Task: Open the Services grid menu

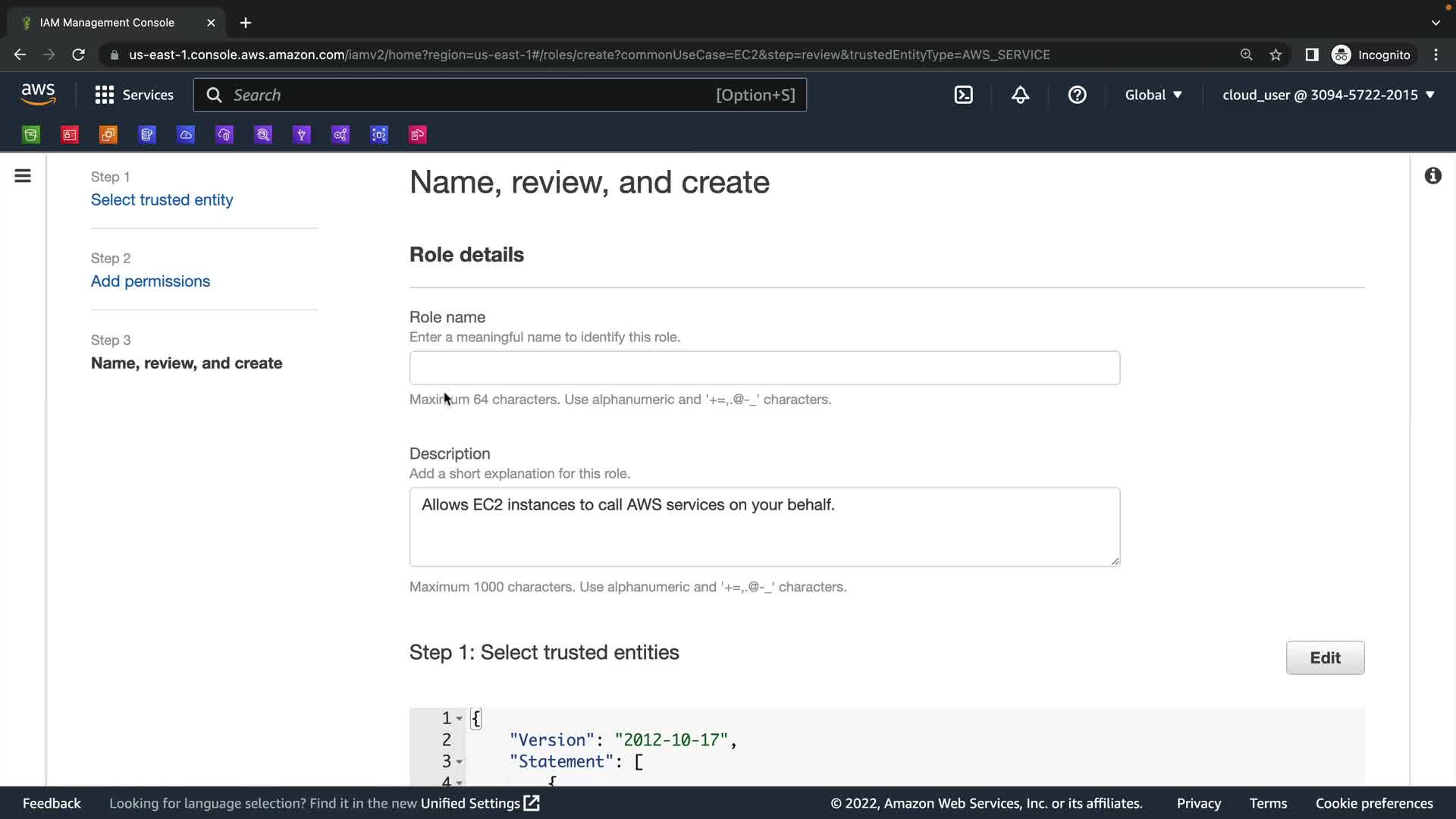Action: [134, 95]
